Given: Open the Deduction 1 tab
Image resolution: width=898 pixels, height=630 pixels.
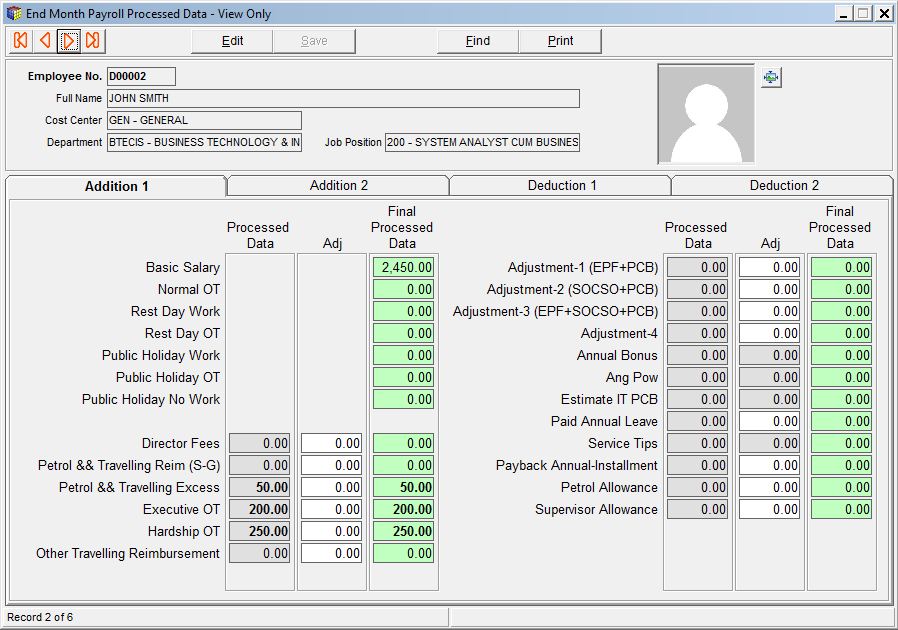Looking at the screenshot, I should [x=562, y=186].
